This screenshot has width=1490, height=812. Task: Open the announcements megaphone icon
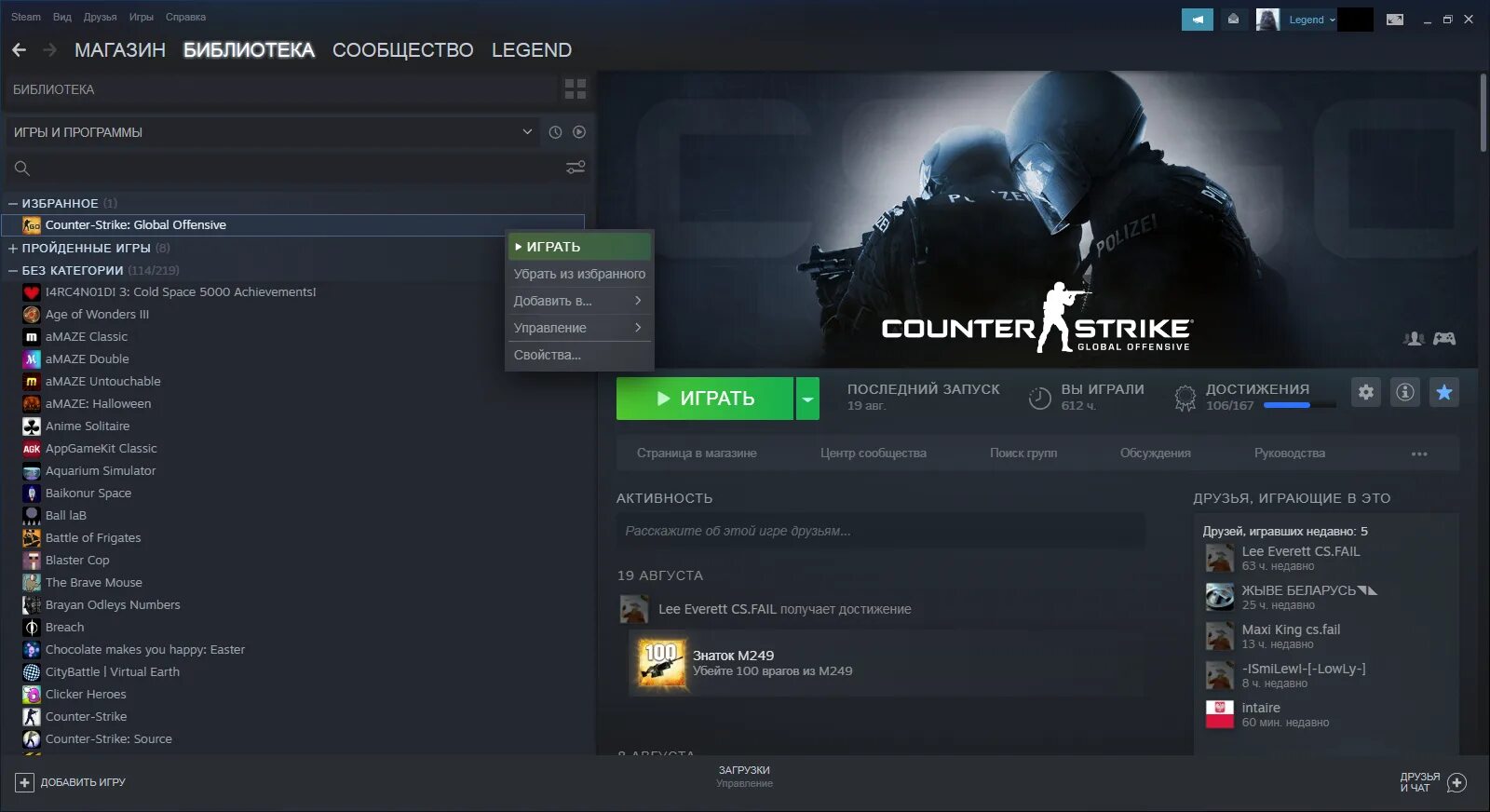coord(1197,20)
